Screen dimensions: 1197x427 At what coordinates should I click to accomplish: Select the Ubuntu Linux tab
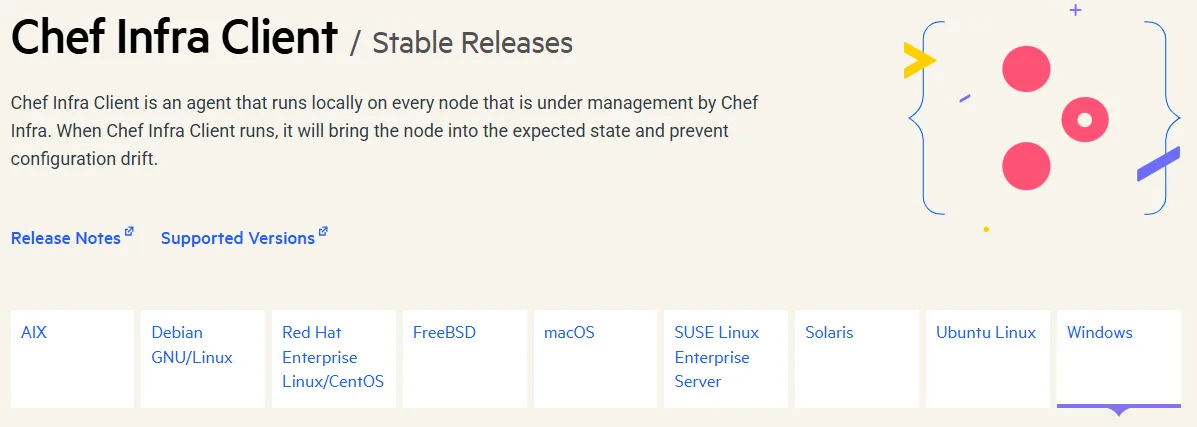(x=987, y=358)
